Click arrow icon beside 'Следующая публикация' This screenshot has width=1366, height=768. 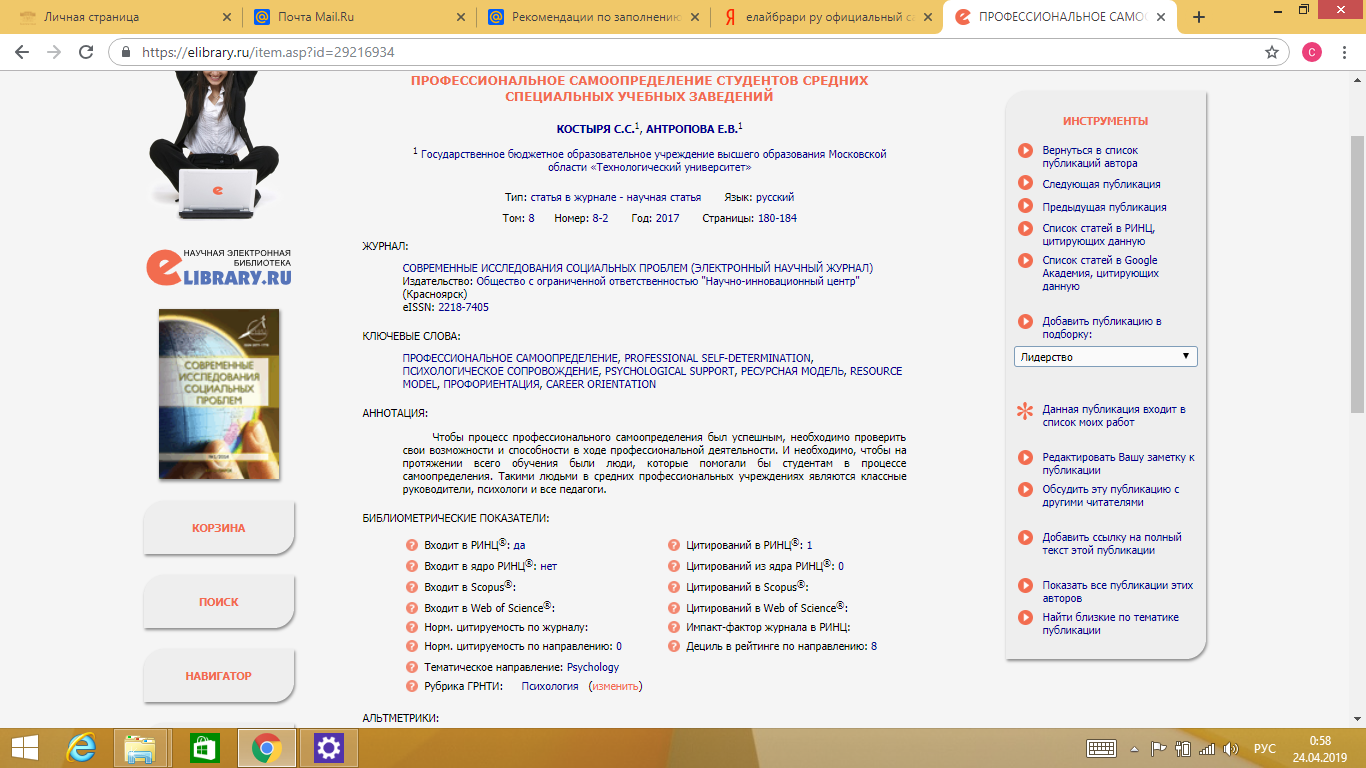(1025, 183)
